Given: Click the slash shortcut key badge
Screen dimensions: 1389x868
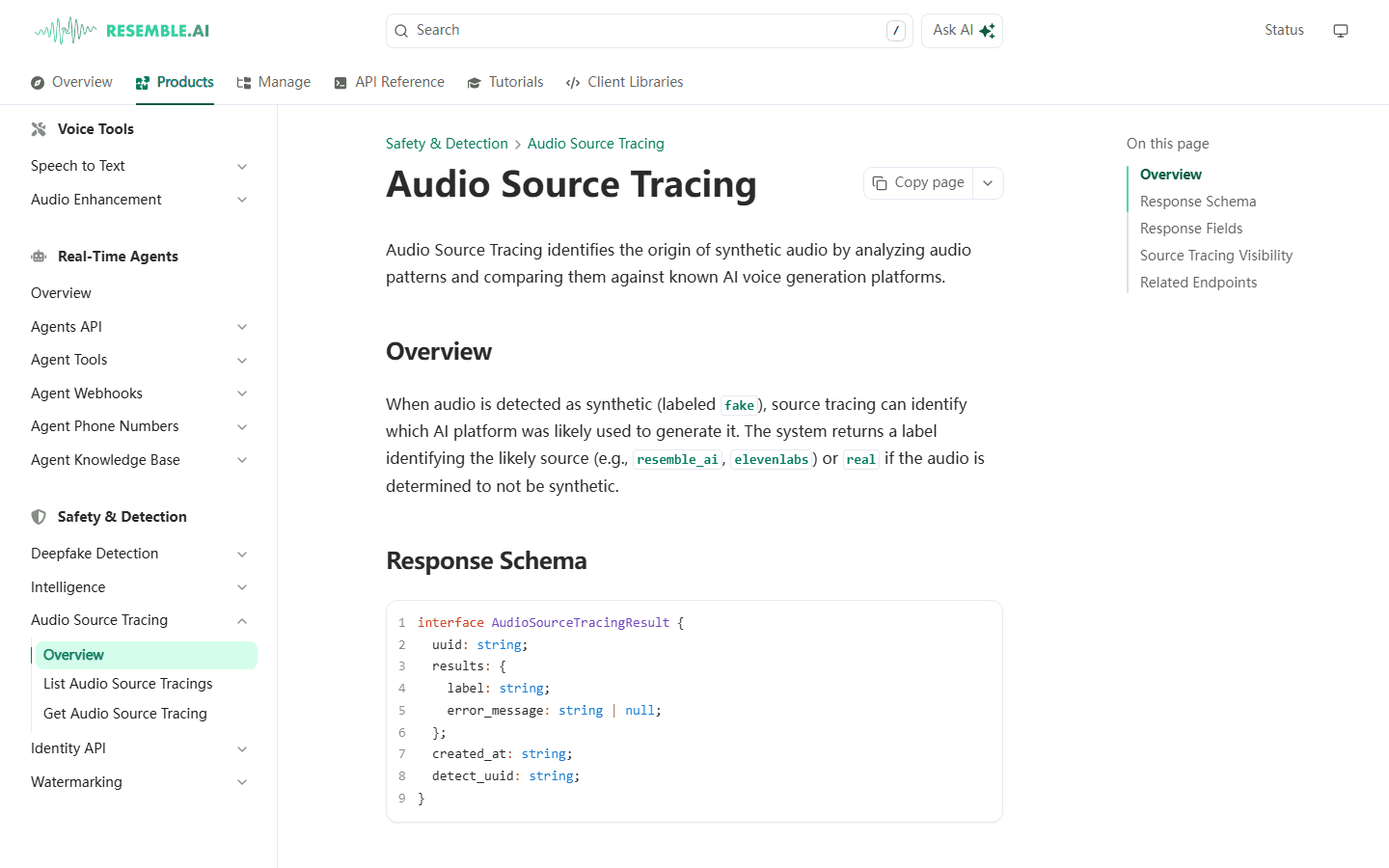Looking at the screenshot, I should (896, 31).
